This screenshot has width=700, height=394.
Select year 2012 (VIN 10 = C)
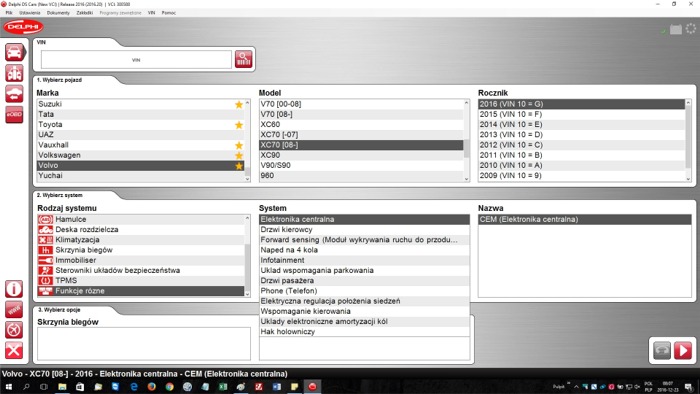tap(582, 145)
